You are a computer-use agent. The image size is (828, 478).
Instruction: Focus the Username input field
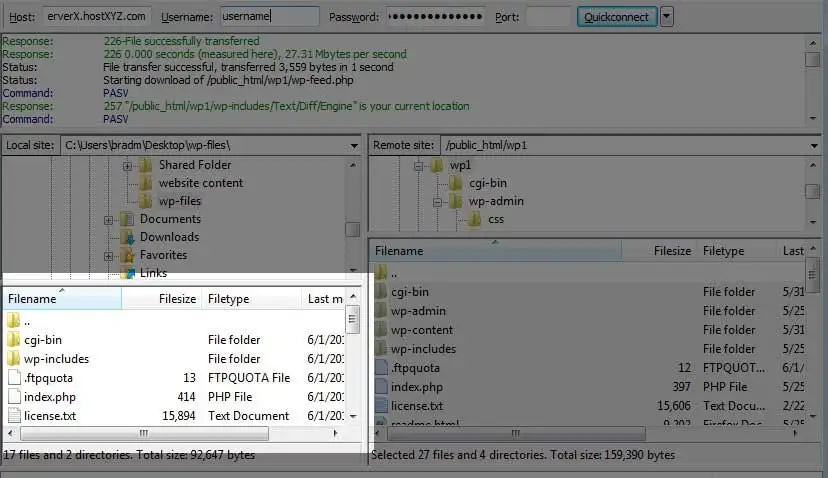tap(270, 16)
